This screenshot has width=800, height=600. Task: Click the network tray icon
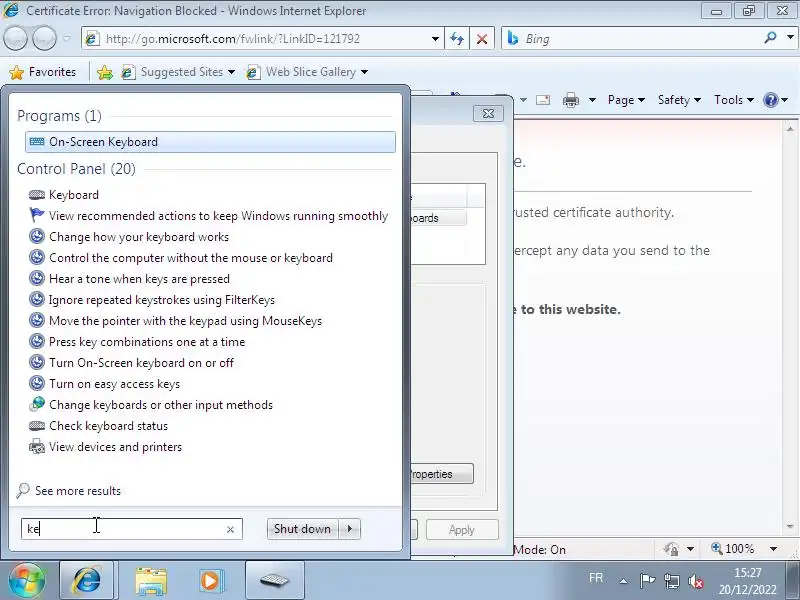pos(671,581)
